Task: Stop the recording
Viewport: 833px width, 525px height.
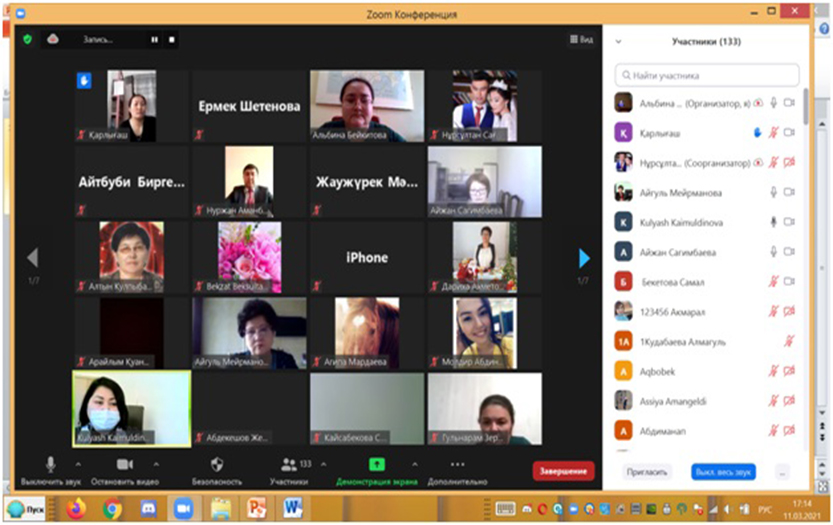Action: pyautogui.click(x=172, y=40)
